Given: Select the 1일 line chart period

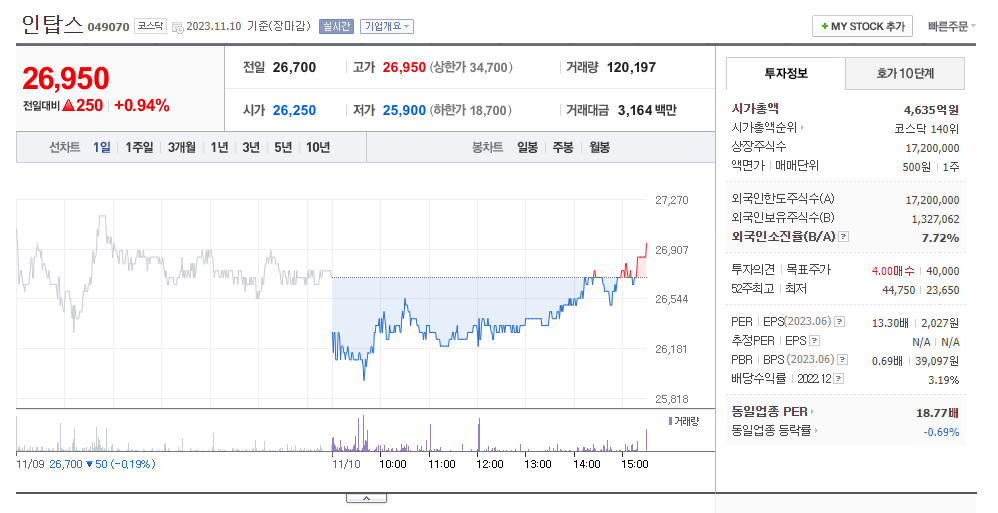Looking at the screenshot, I should tap(101, 147).
